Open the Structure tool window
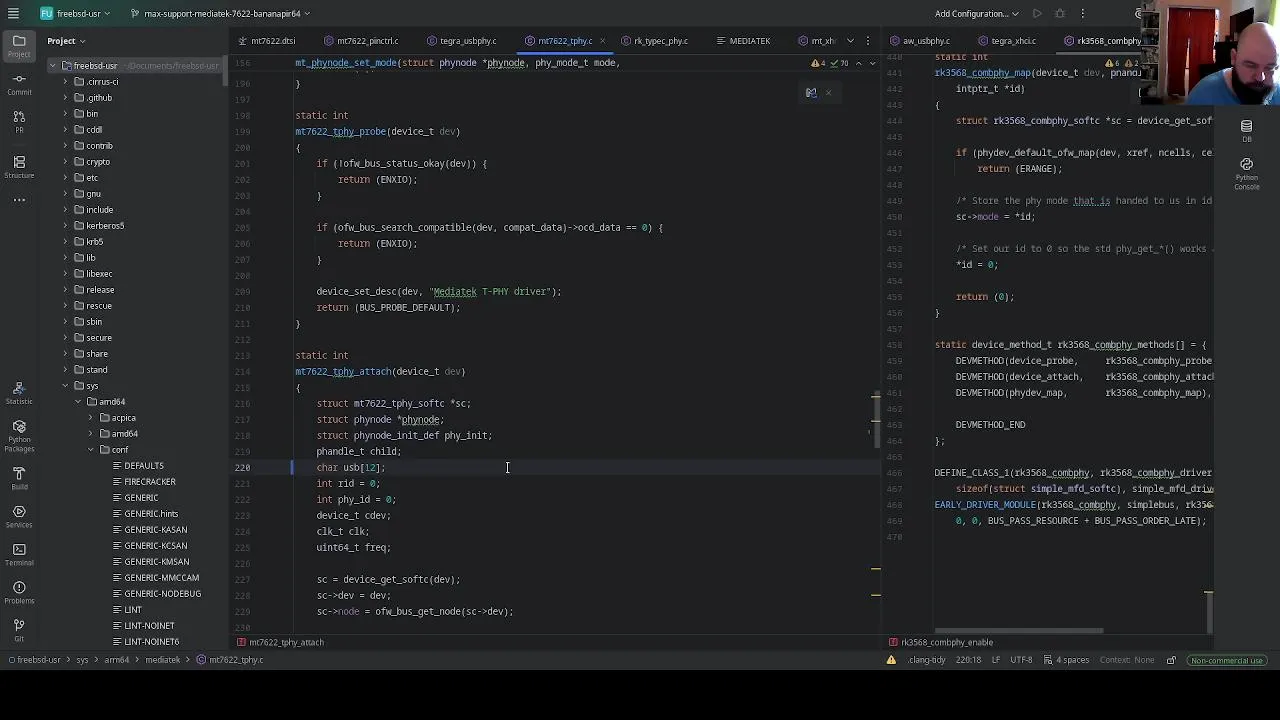This screenshot has height=720, width=1280. [x=19, y=166]
